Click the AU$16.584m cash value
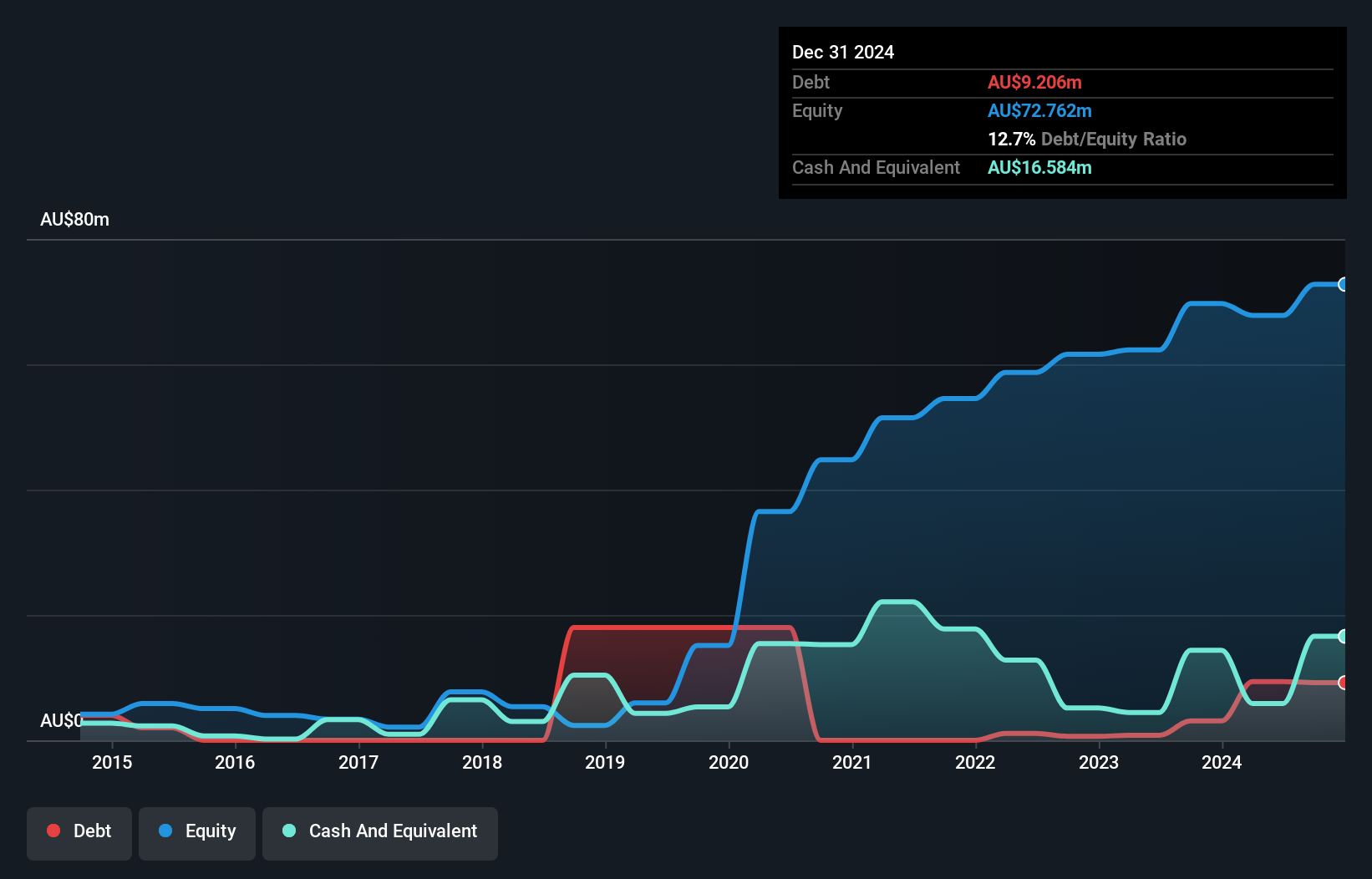 tap(1039, 167)
